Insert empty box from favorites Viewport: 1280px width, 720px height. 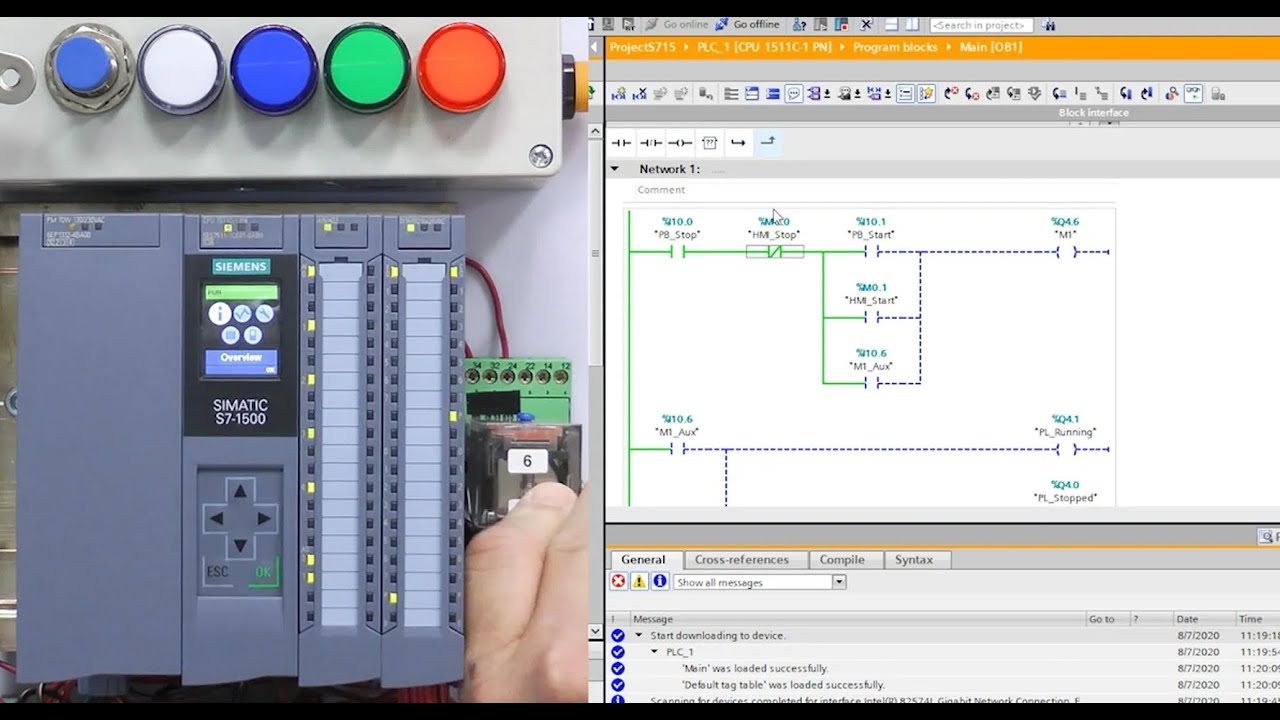click(710, 143)
